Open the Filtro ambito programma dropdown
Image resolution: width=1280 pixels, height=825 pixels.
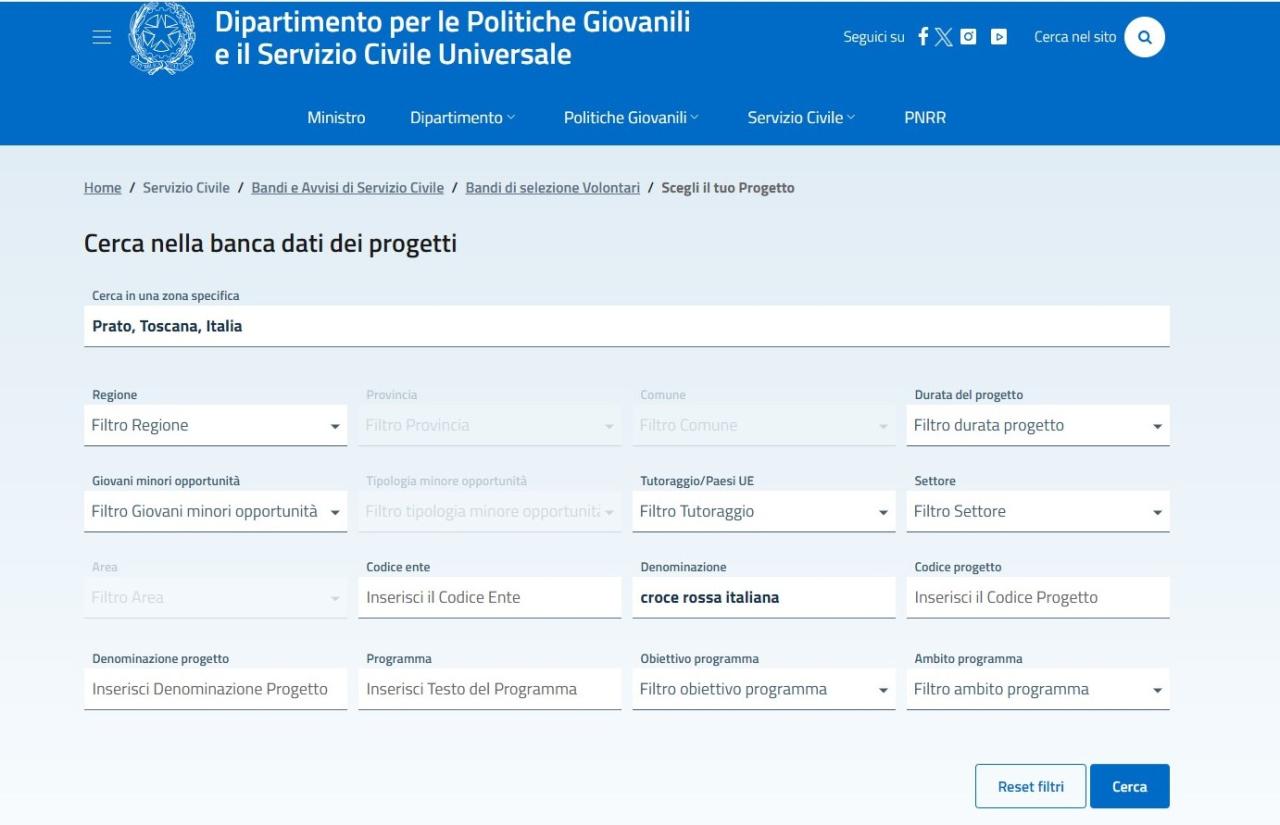[1038, 690]
